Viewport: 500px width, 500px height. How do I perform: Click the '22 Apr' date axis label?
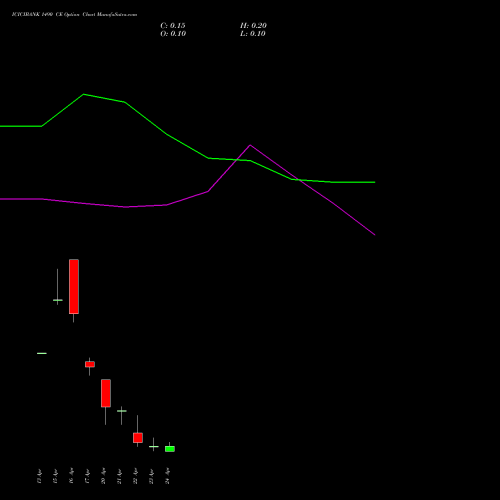point(135,476)
